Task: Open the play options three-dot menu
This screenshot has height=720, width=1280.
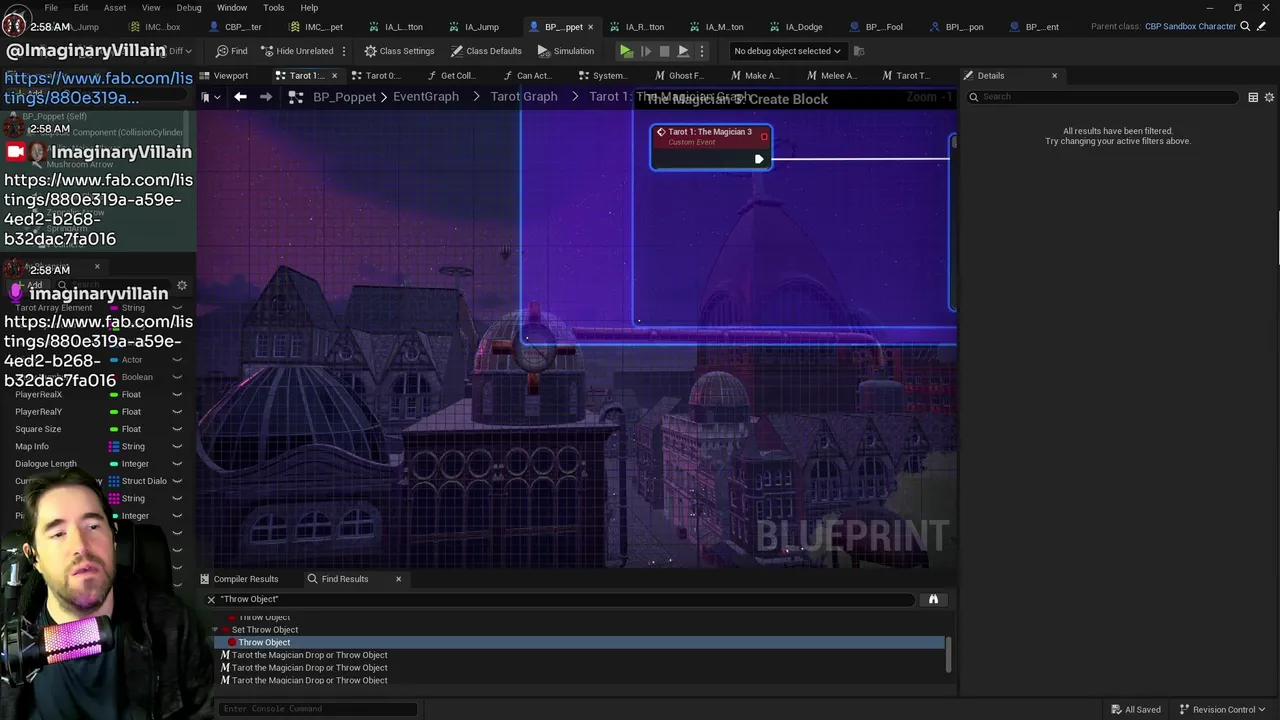Action: click(x=701, y=51)
